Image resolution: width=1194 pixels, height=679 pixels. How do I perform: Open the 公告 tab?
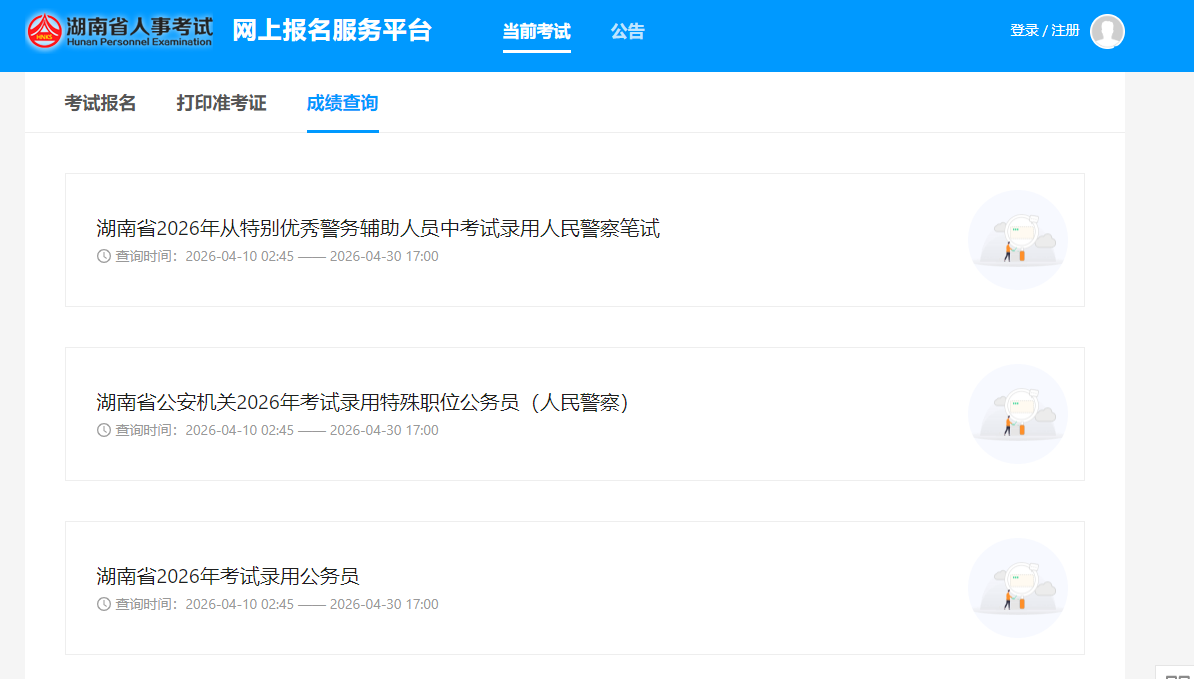[627, 31]
